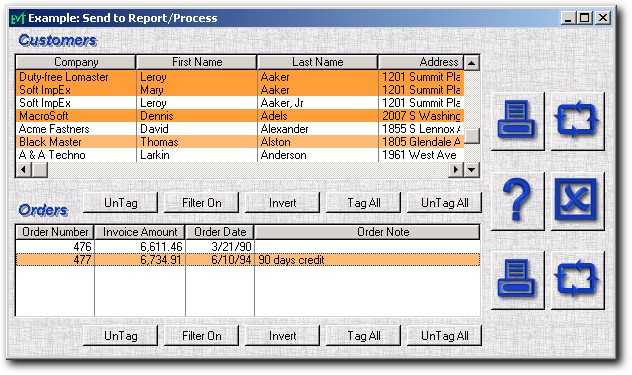This screenshot has width=632, height=375.
Task: Click UnTag All button above Orders grid
Action: tap(444, 202)
